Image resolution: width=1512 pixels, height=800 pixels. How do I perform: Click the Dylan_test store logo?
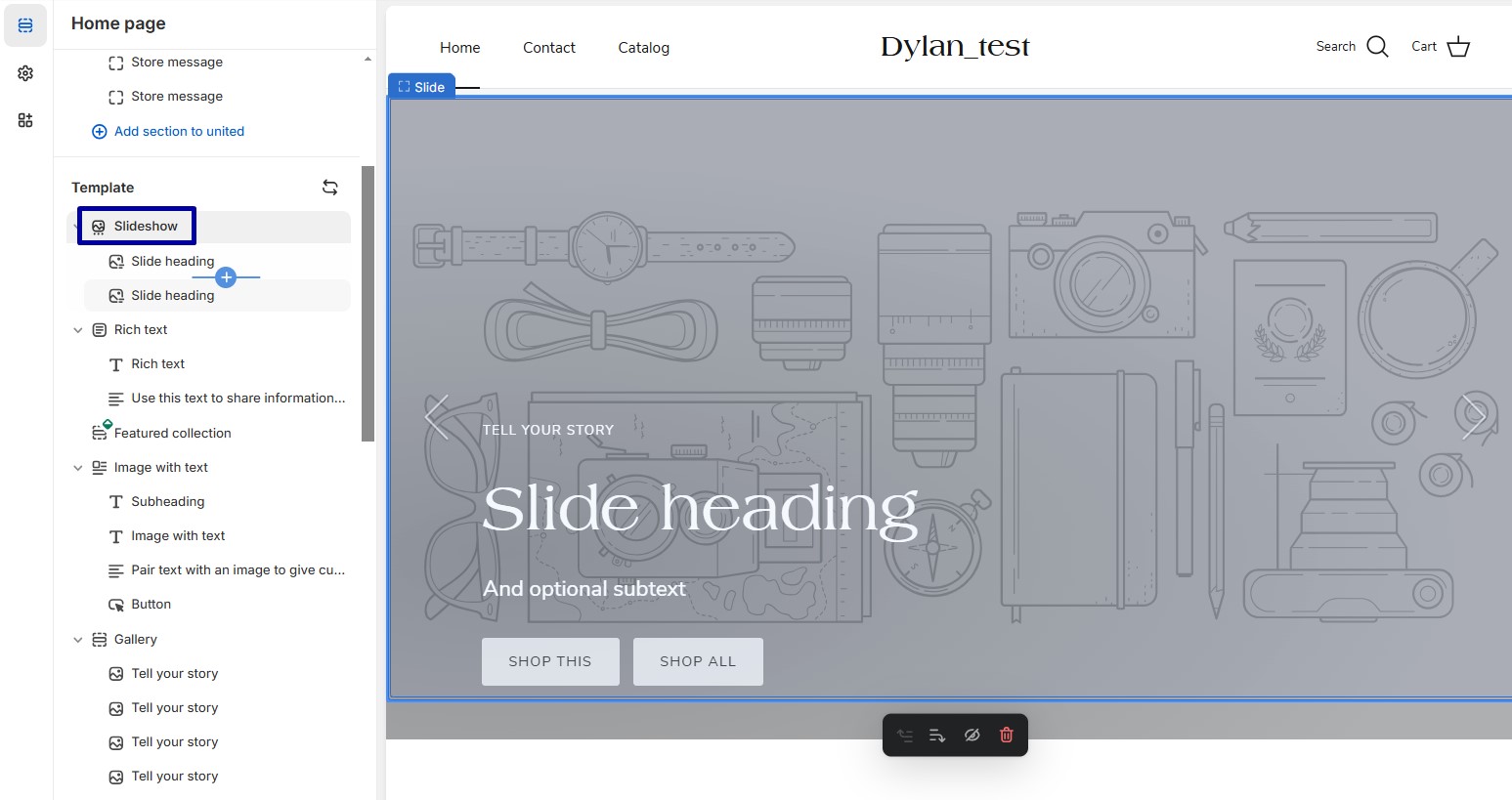[955, 47]
